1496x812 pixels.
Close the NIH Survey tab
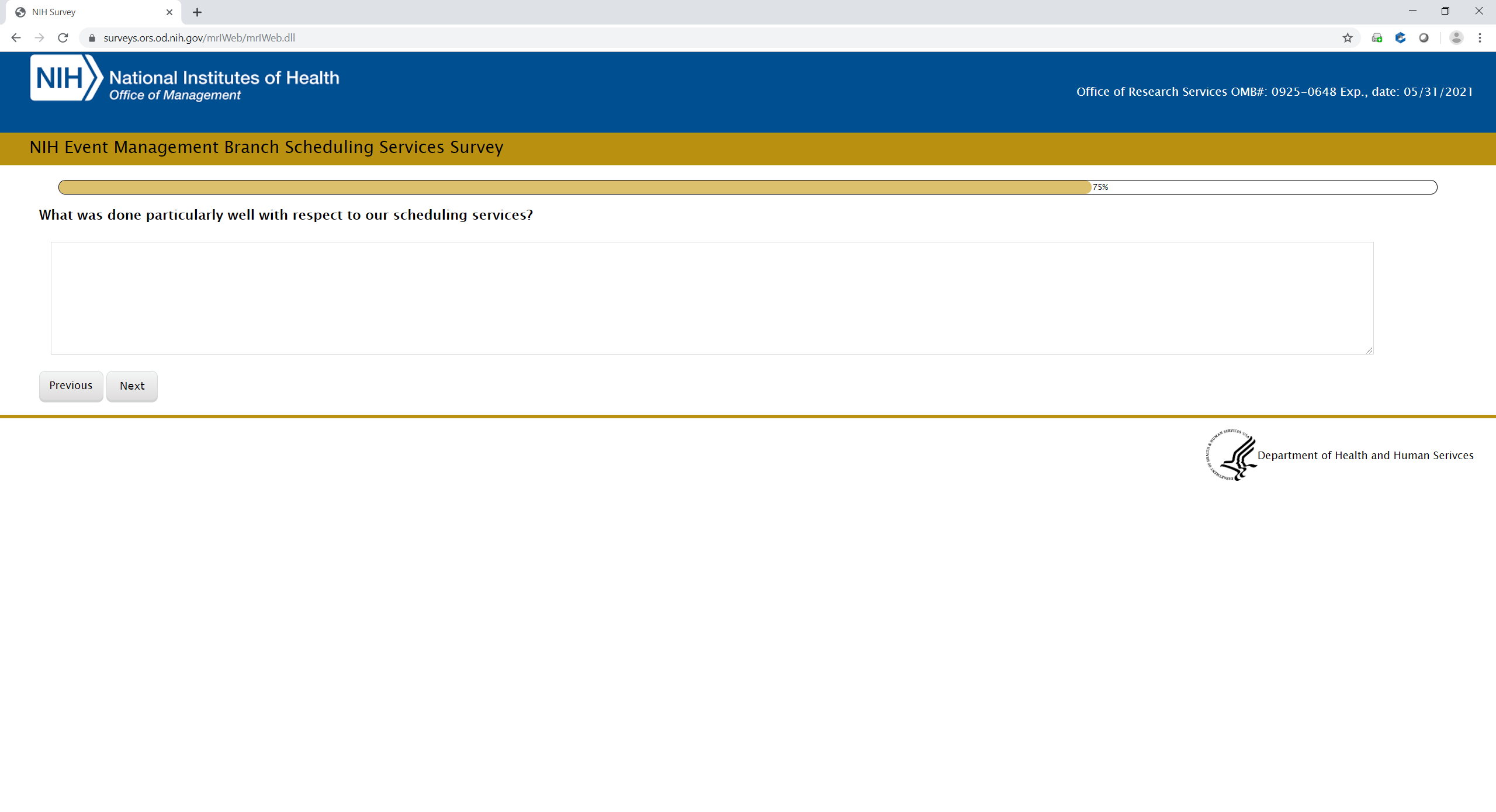pos(169,12)
